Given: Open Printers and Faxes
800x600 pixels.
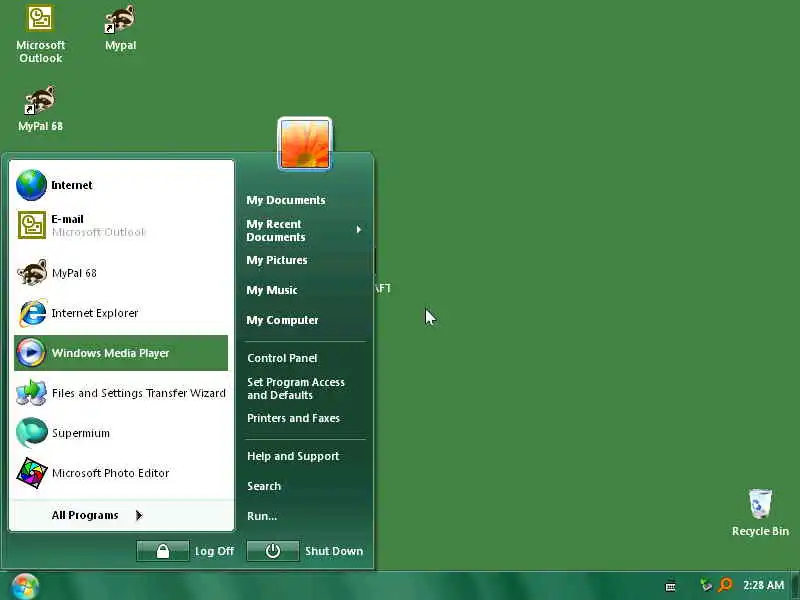Looking at the screenshot, I should 293,418.
